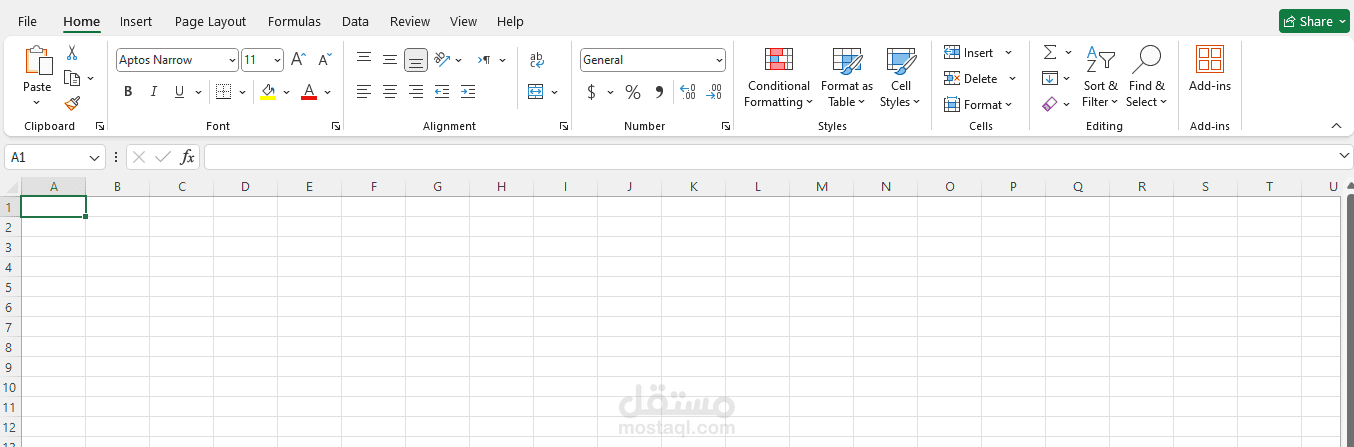Open the number format dropdown

coord(719,60)
